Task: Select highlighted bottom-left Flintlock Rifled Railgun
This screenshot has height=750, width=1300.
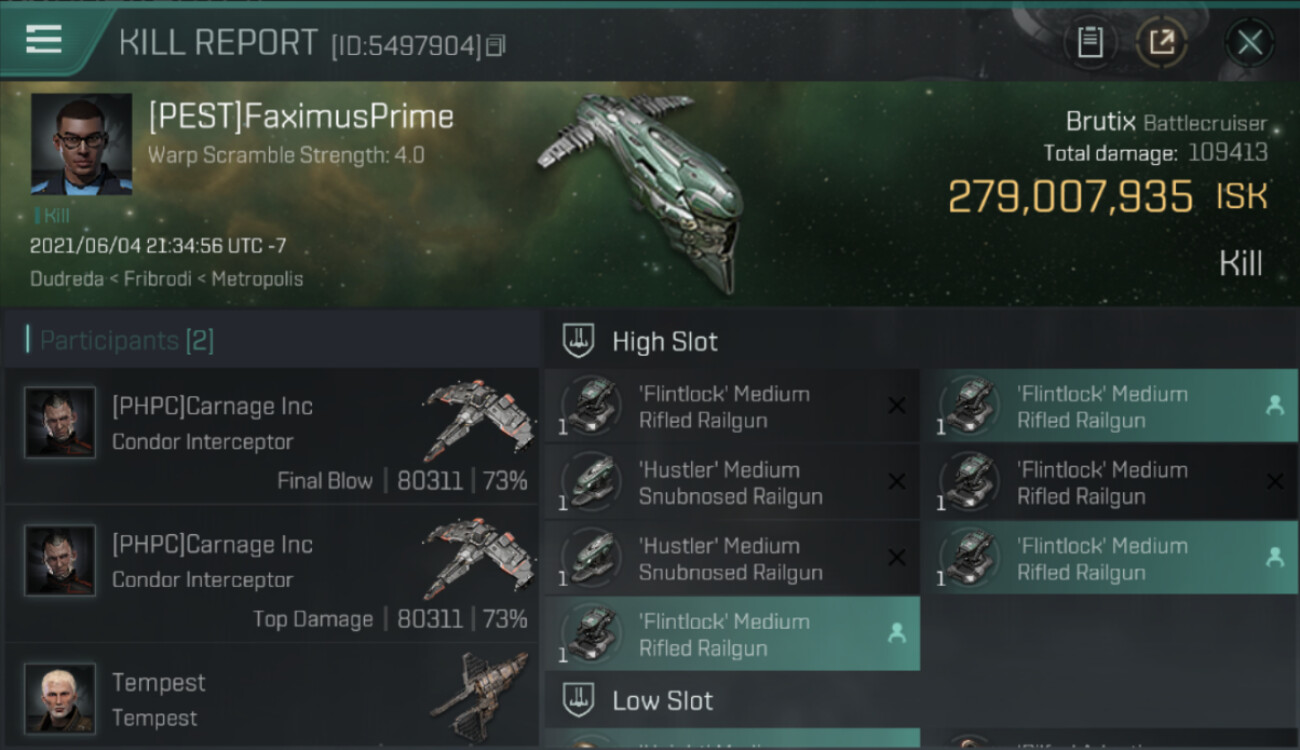Action: point(732,634)
